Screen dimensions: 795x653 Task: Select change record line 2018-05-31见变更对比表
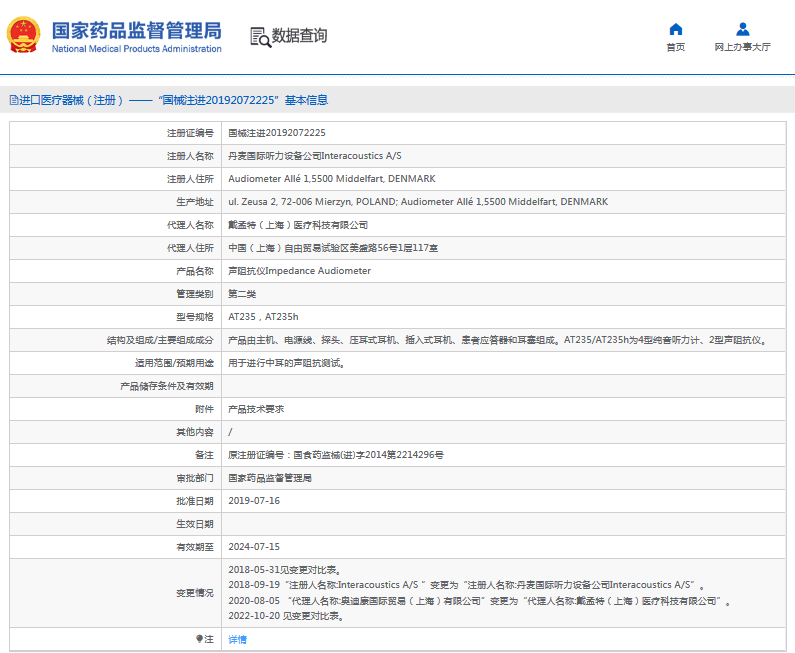[x=285, y=570]
